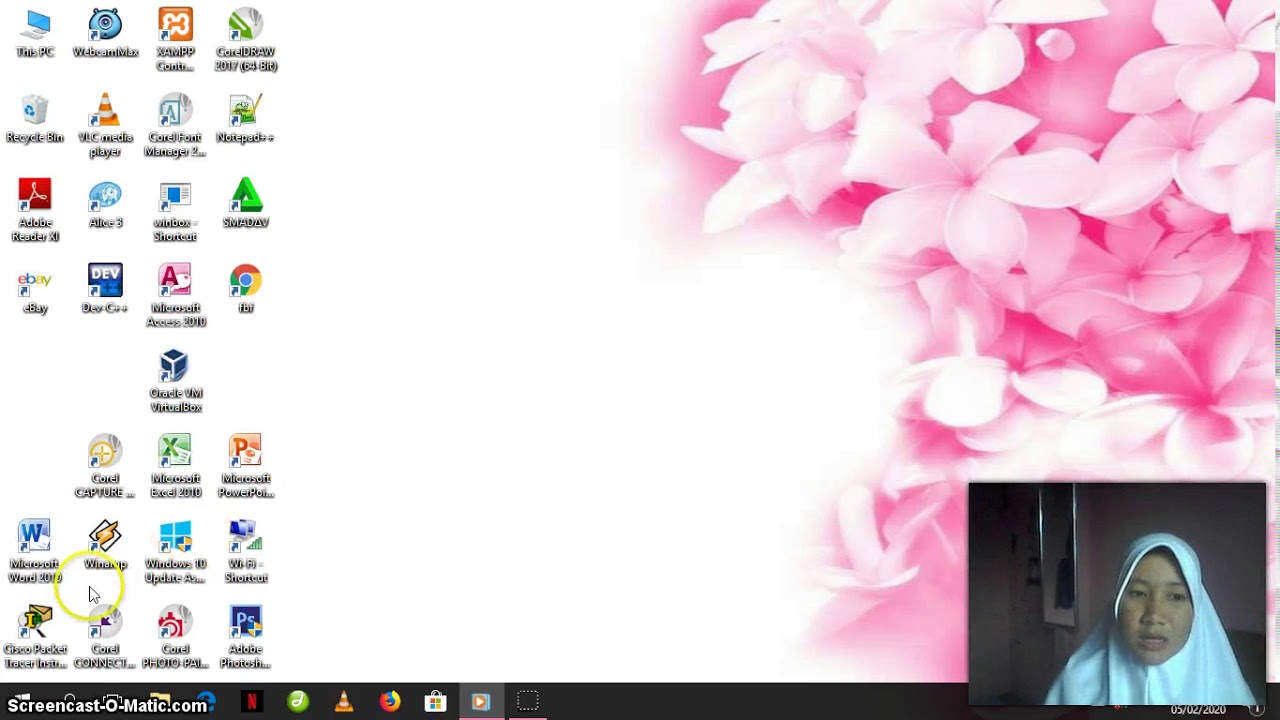Open Microsoft Store in the taskbar

tap(435, 702)
